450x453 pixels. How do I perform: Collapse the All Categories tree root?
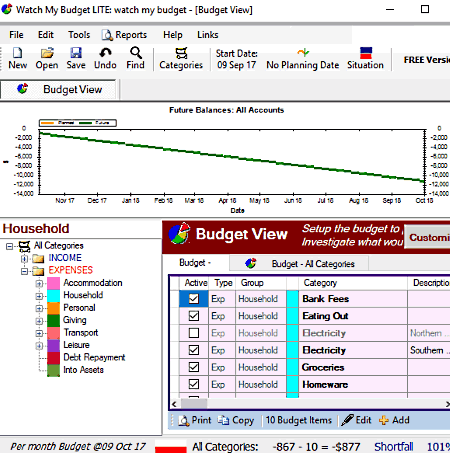click(x=9, y=246)
